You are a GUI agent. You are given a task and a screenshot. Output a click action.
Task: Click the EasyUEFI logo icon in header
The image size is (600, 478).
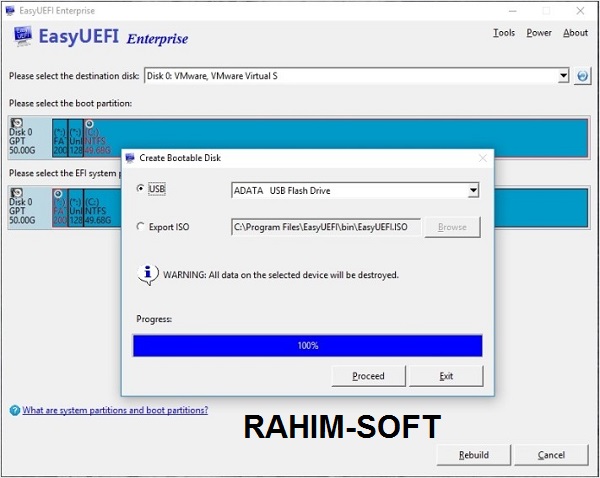click(23, 36)
